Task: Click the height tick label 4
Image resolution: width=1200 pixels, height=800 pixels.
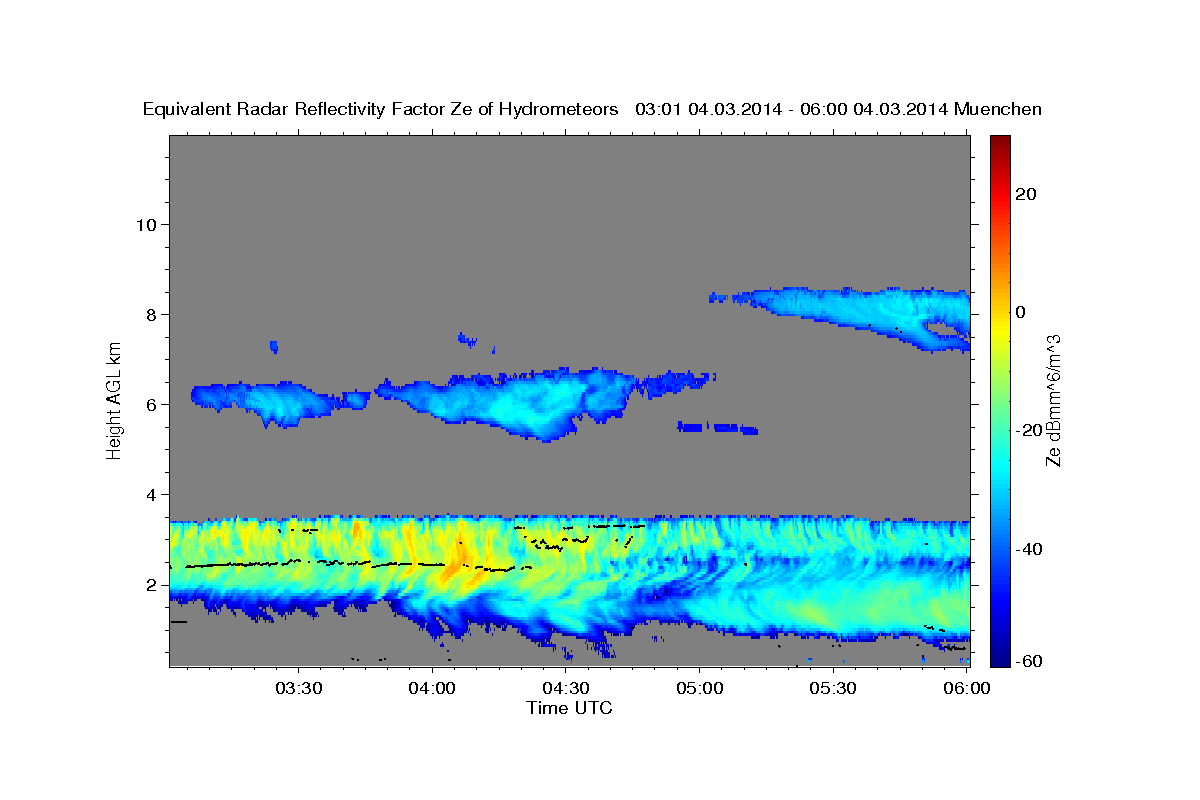Action: tap(151, 494)
